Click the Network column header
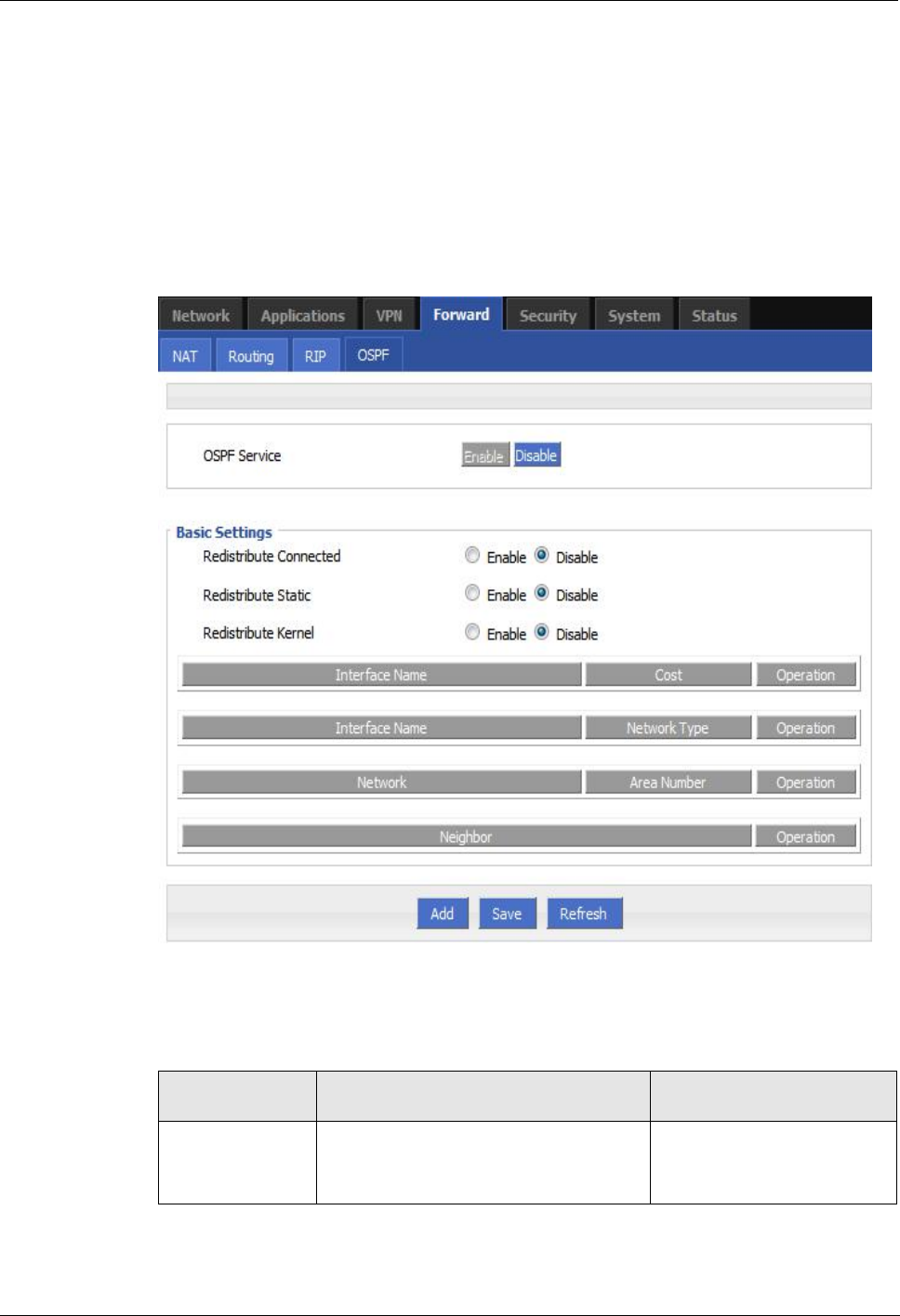Viewport: 900px width, 1316px height. pyautogui.click(x=382, y=783)
